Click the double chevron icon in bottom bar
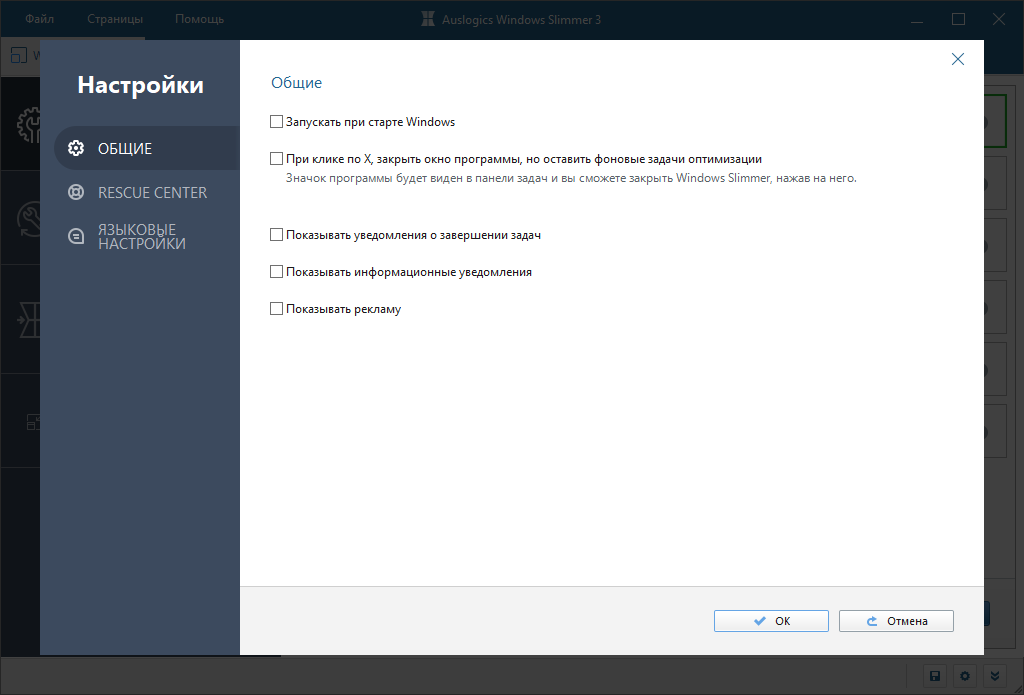The image size is (1024, 695). (995, 676)
